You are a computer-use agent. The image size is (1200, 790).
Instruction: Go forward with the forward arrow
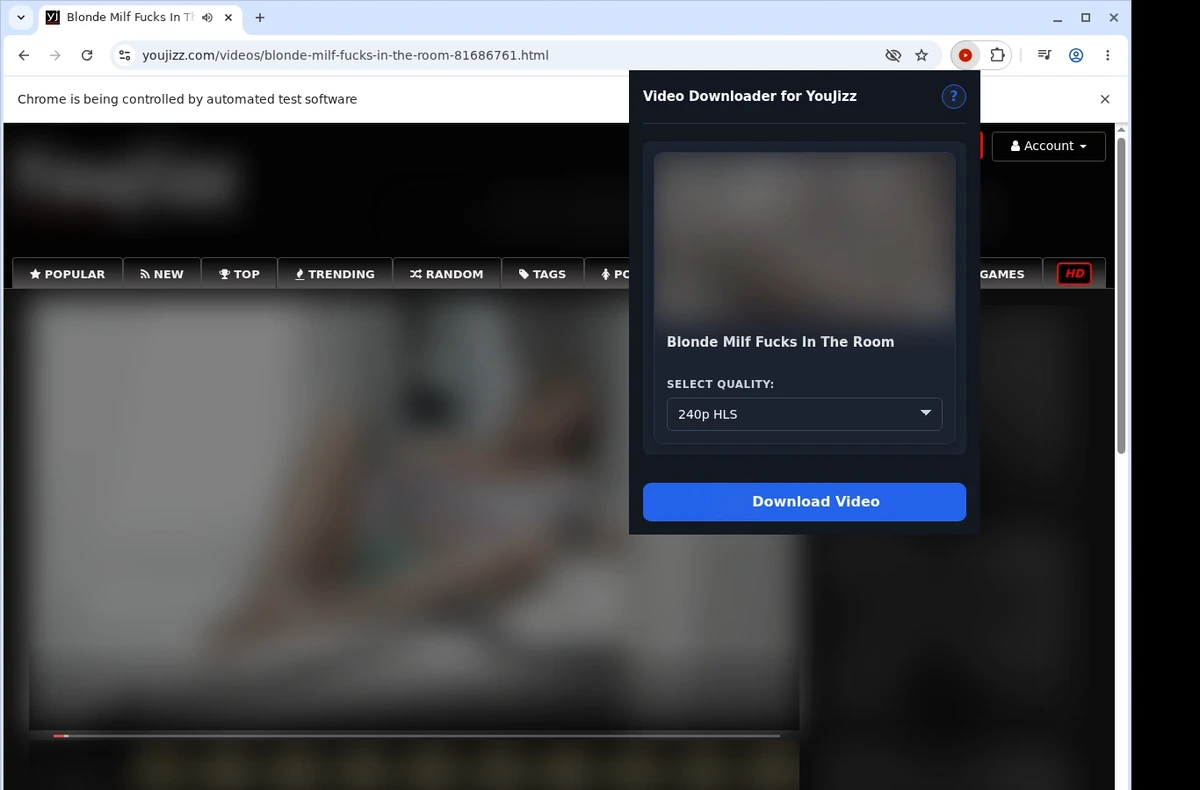(55, 55)
